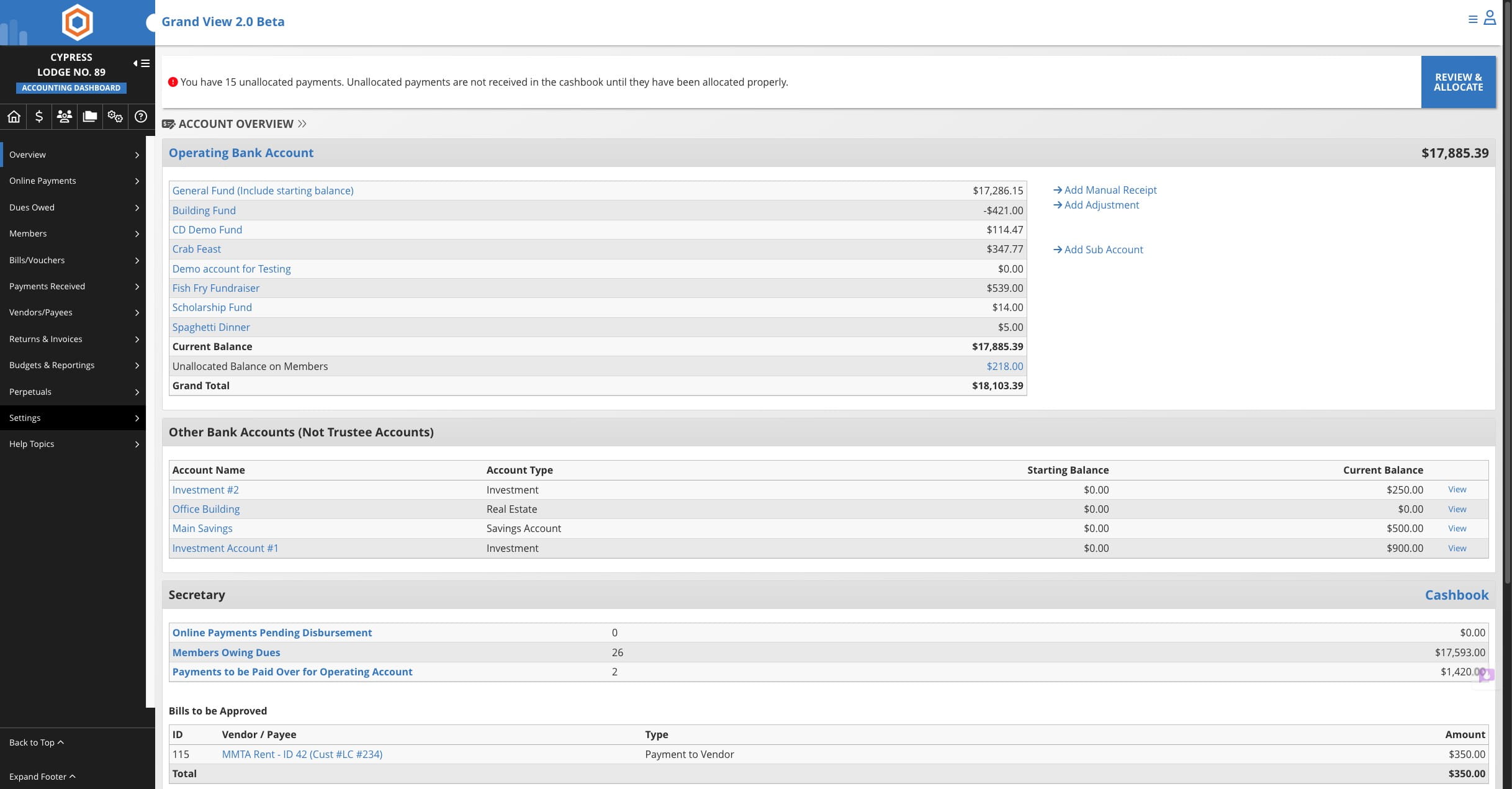
Task: Expand the Overview sidebar menu
Action: (x=73, y=155)
